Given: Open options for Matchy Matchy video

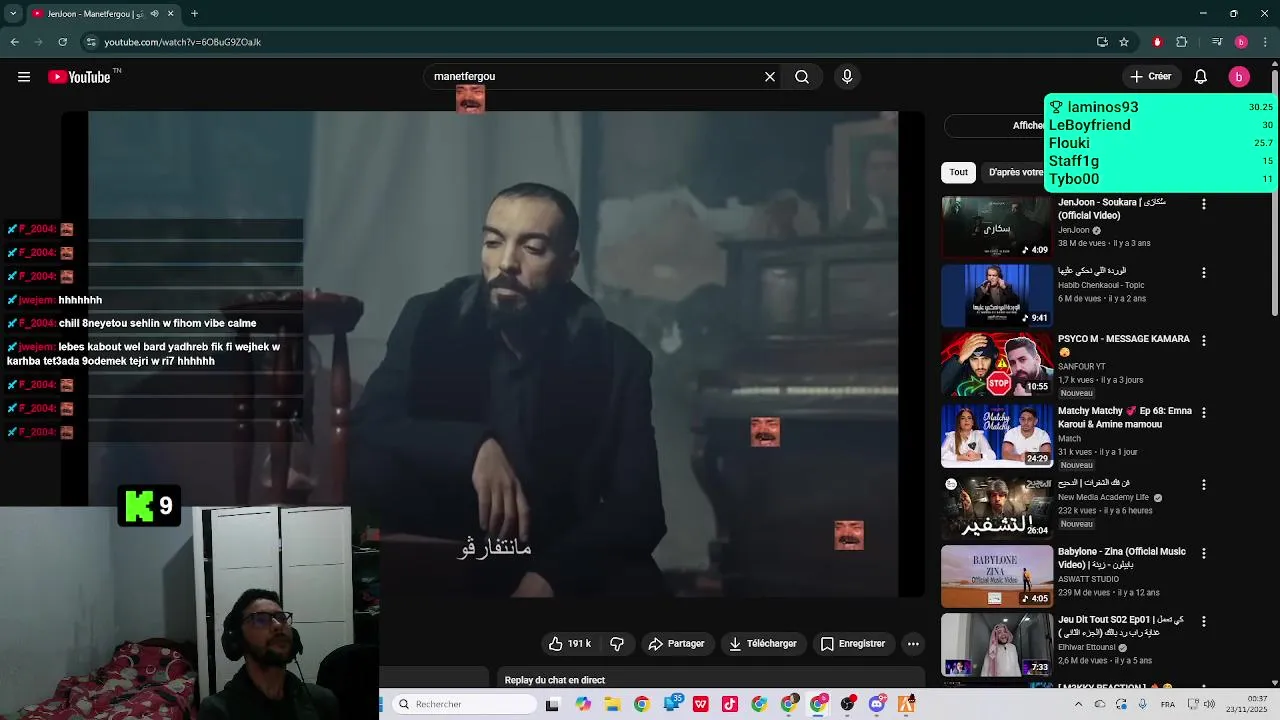Looking at the screenshot, I should (x=1203, y=412).
